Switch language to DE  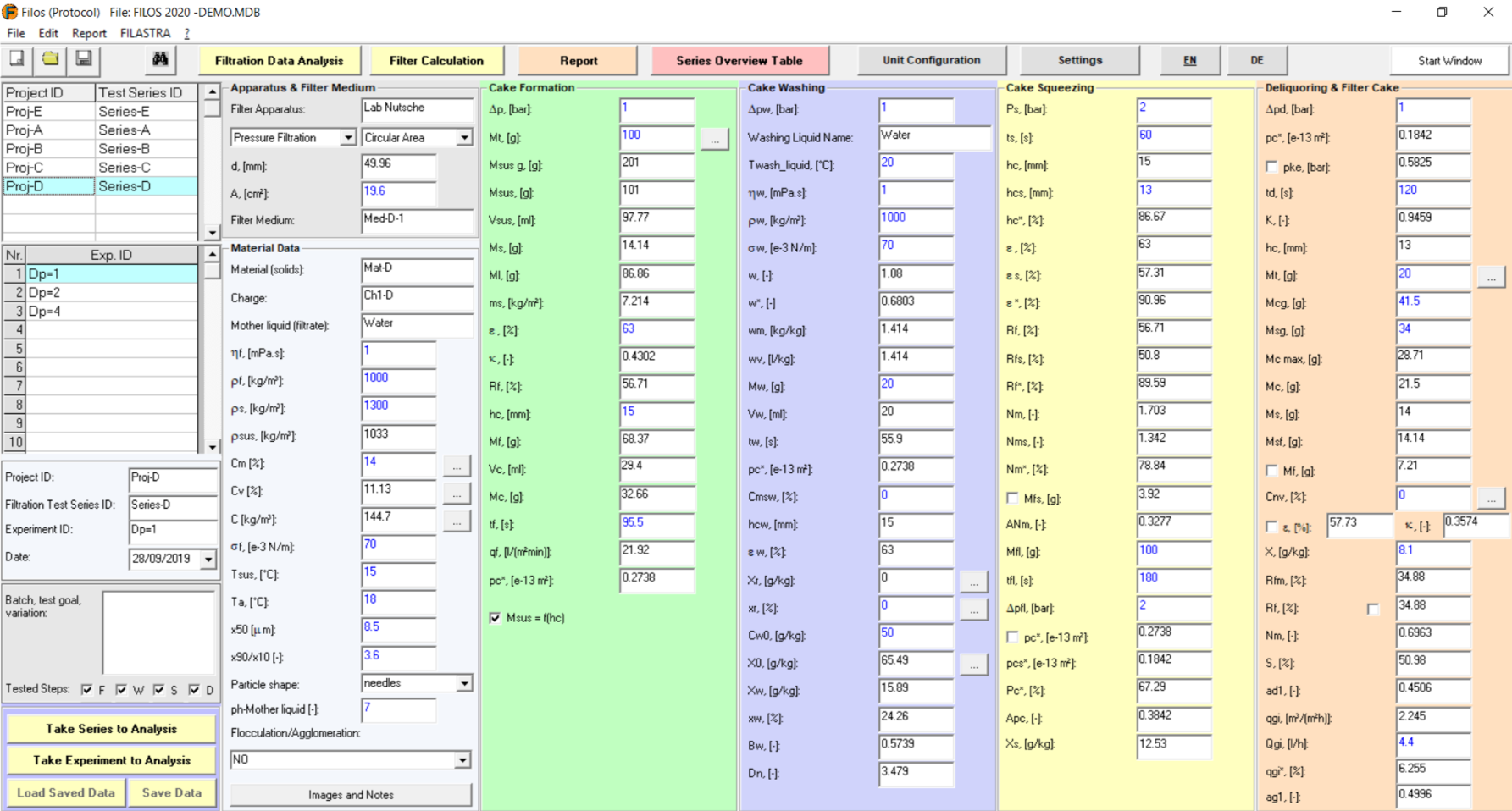[x=1257, y=60]
